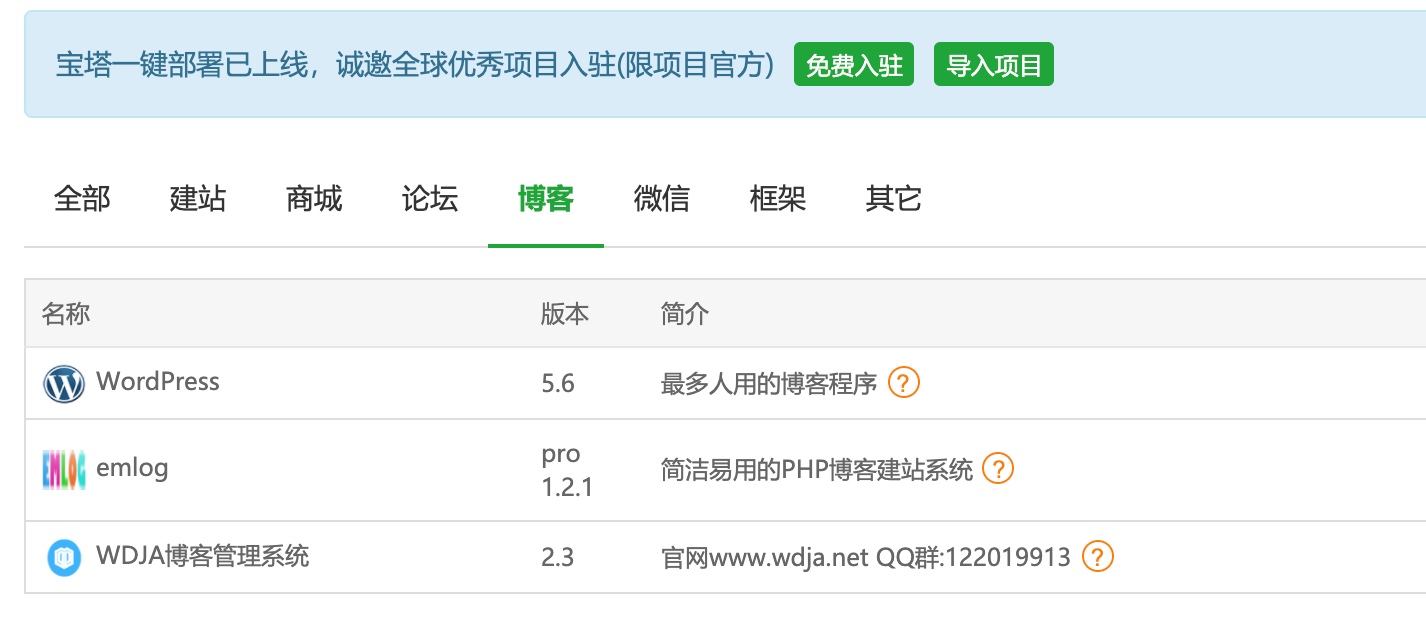Click the 简介 column header

pyautogui.click(x=685, y=314)
